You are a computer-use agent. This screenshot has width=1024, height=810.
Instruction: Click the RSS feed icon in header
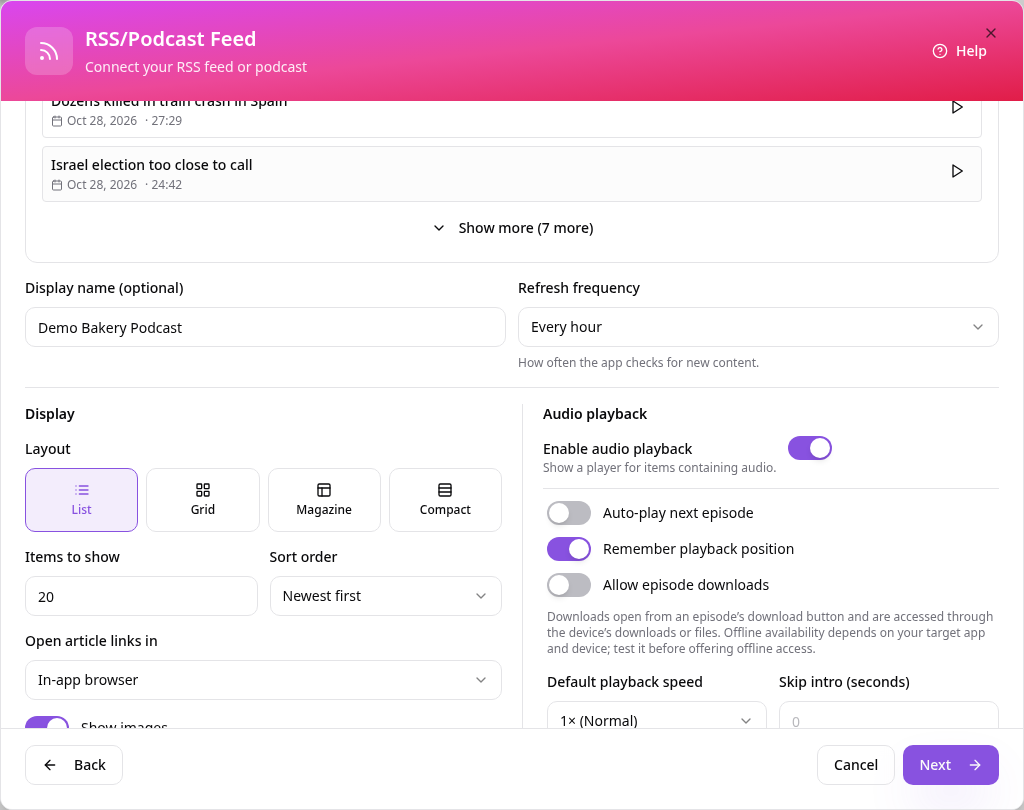pos(49,51)
